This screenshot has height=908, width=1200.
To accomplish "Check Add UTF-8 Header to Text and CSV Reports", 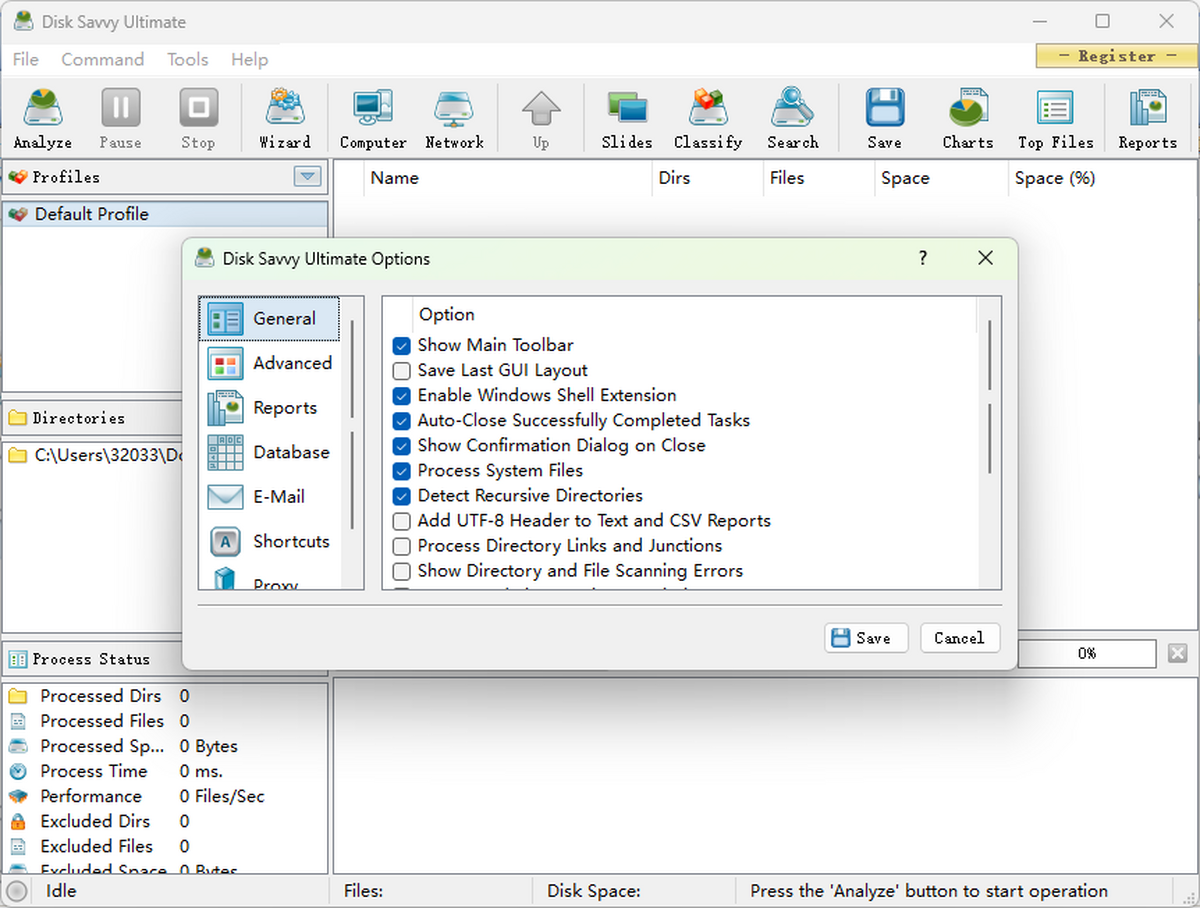I will tap(401, 521).
